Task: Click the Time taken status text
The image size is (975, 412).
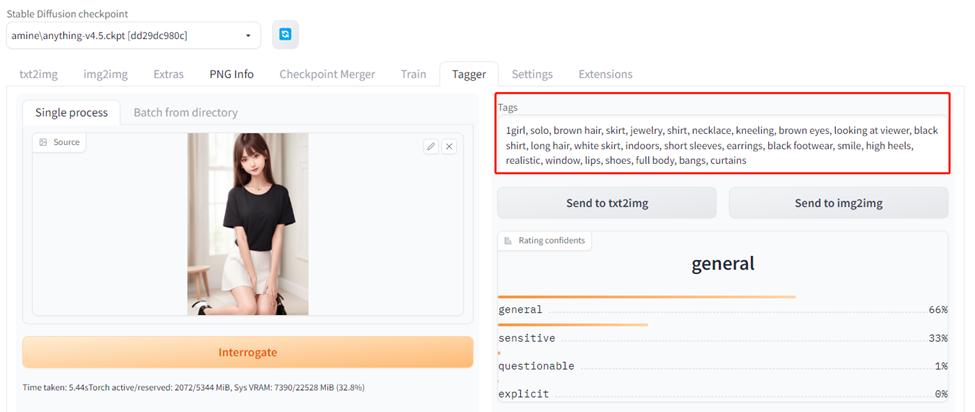Action: (x=193, y=387)
